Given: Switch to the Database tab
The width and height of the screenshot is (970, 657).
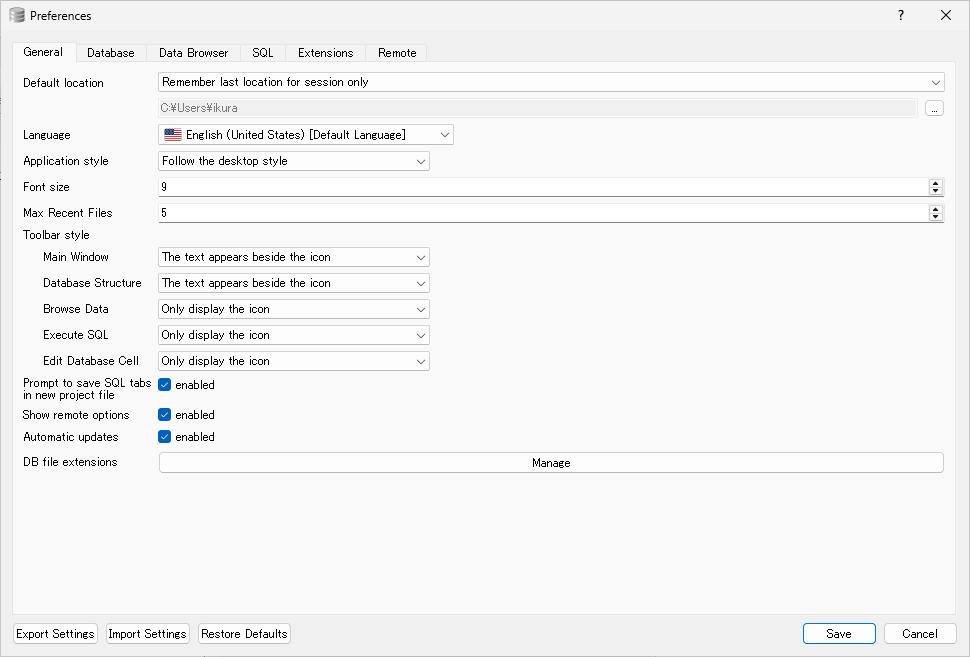Looking at the screenshot, I should click(110, 53).
